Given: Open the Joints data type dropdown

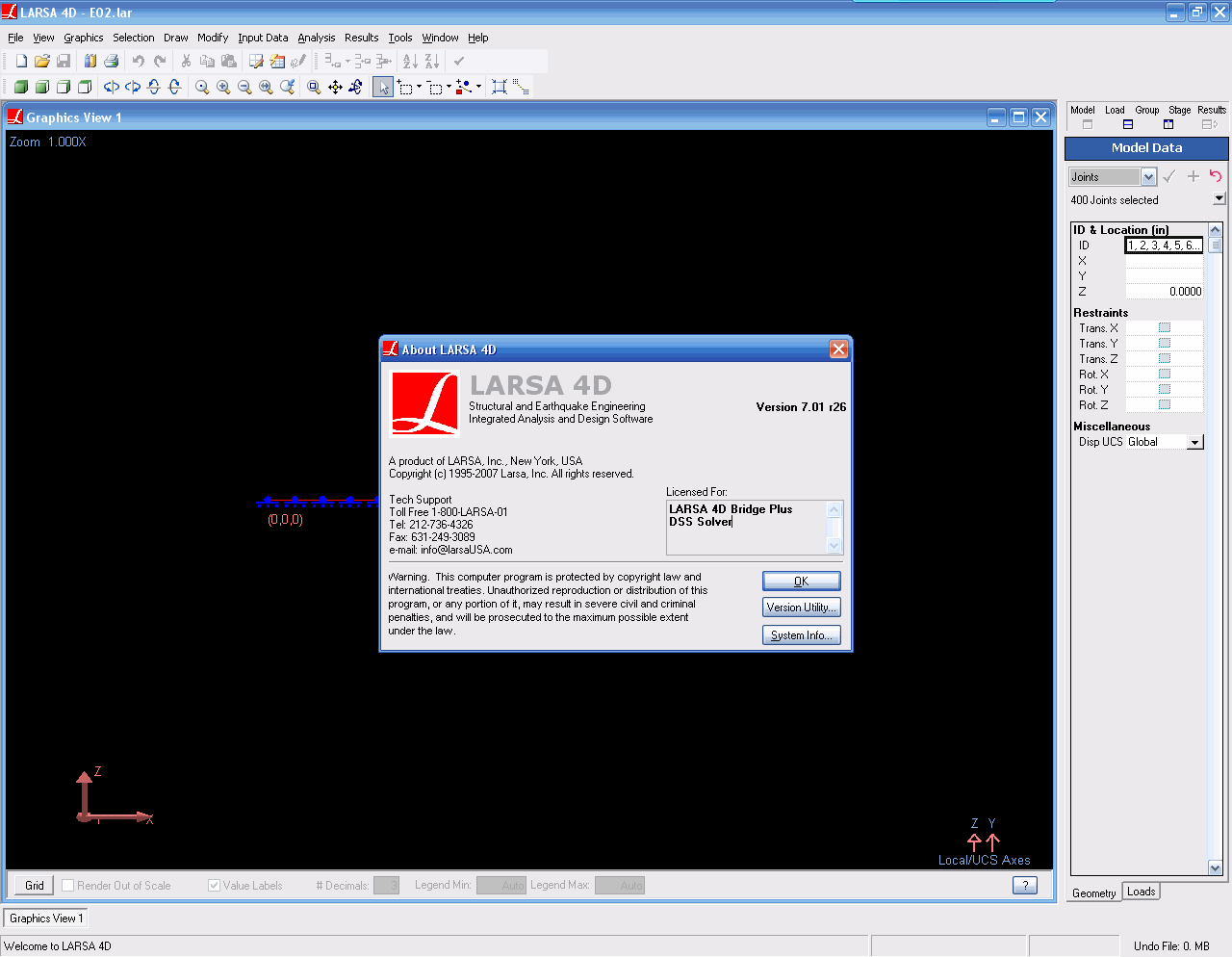Looking at the screenshot, I should 1148,177.
